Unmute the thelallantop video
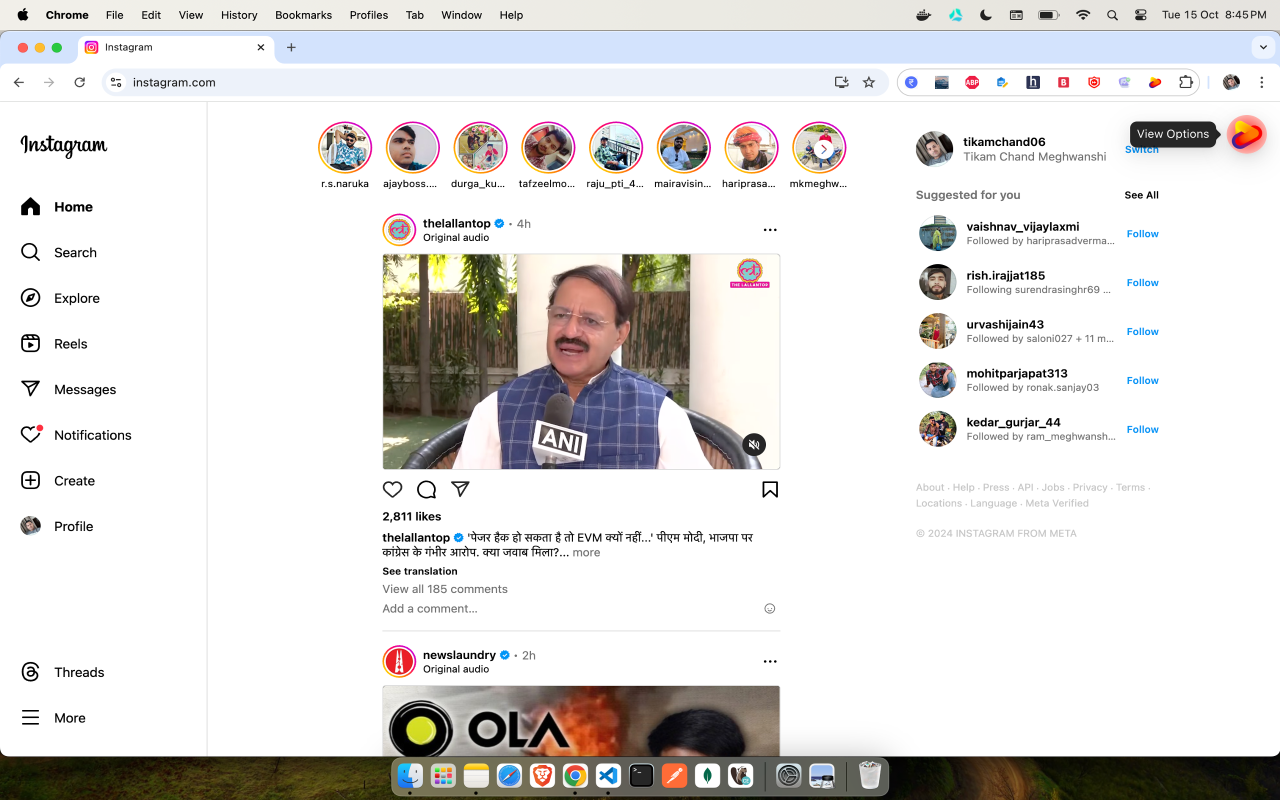Viewport: 1280px width, 800px height. (x=754, y=444)
